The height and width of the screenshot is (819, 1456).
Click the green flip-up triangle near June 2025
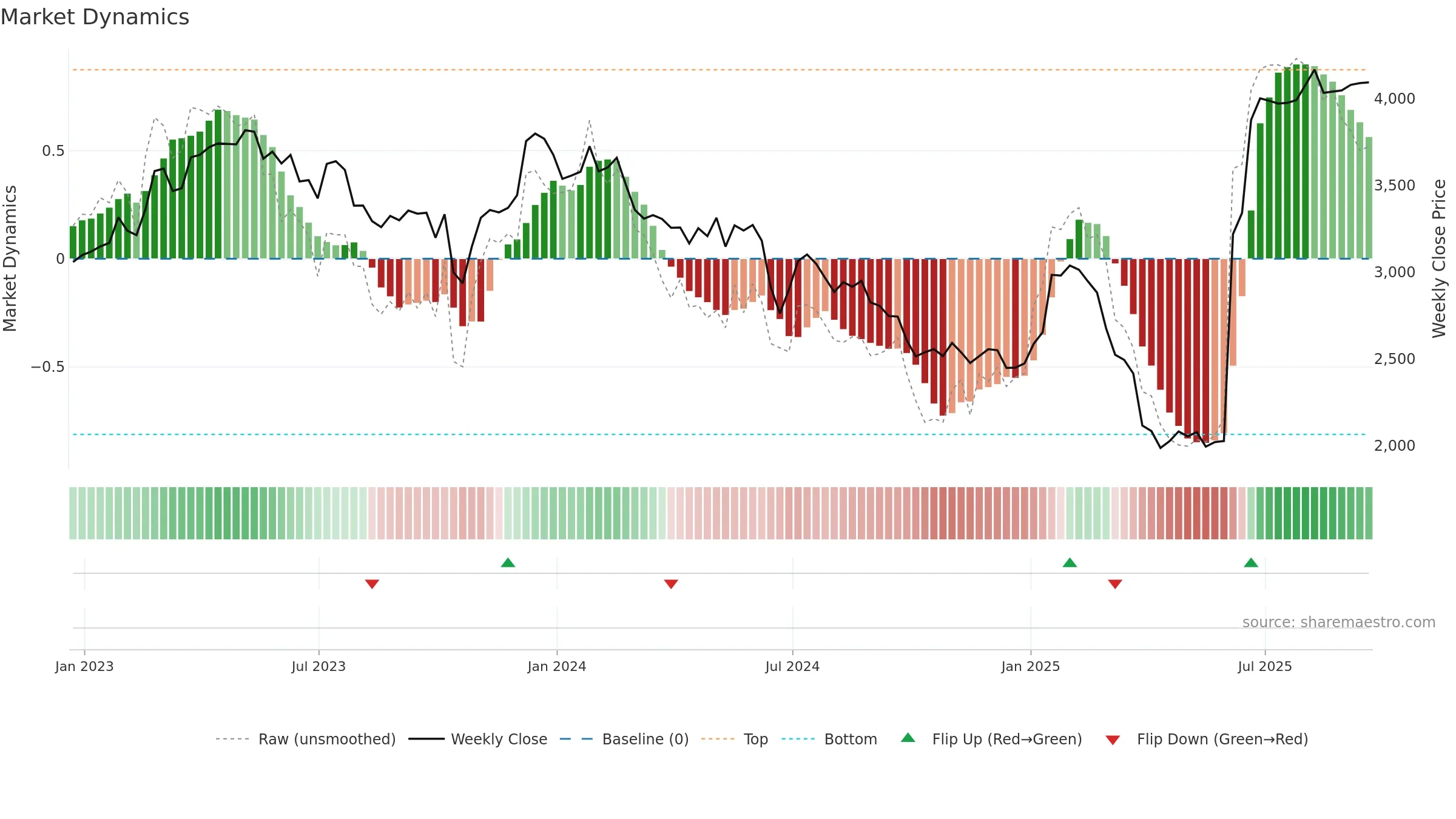(1251, 562)
